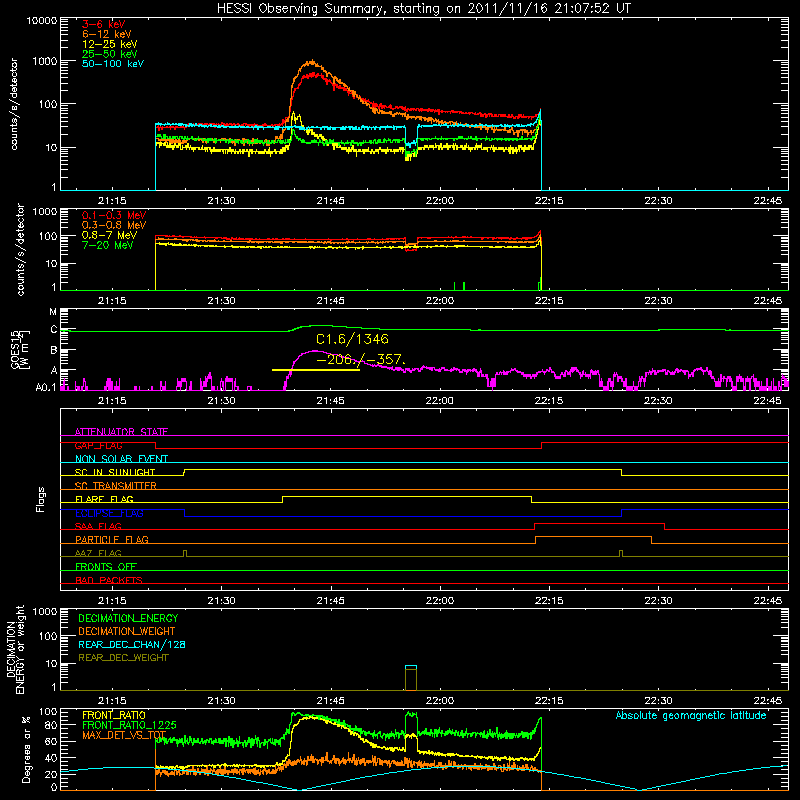Select the DECIMATION_ENERGY legend label
The image size is (800, 800).
pyautogui.click(x=128, y=618)
